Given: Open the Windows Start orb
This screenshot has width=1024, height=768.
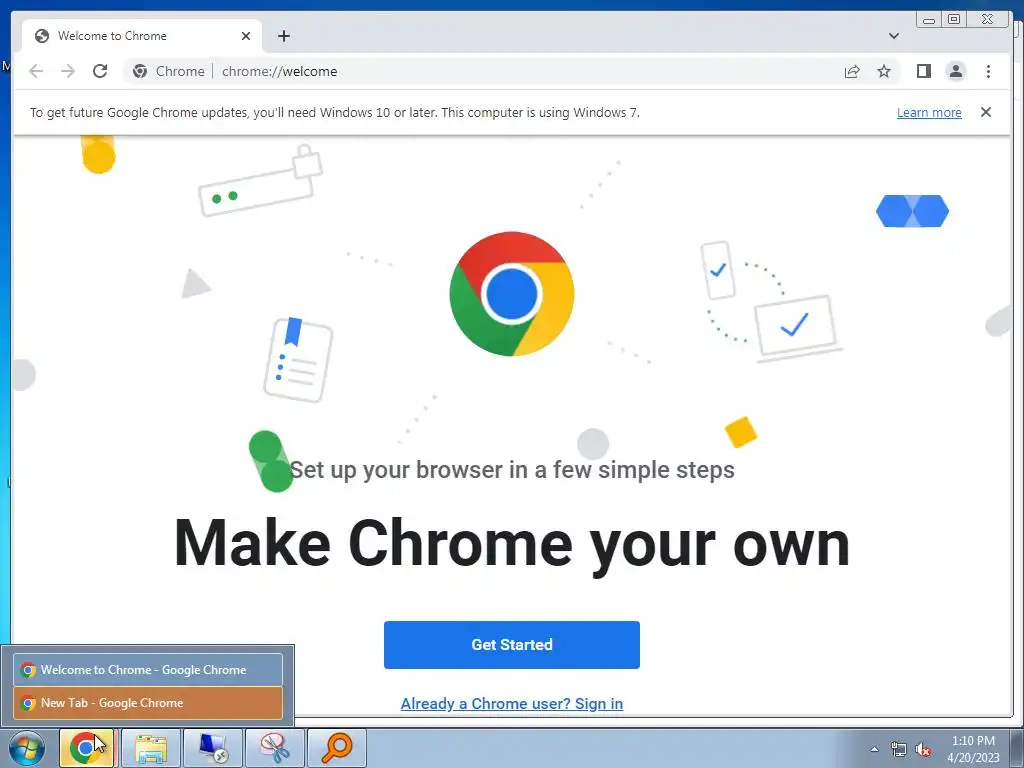Looking at the screenshot, I should click(27, 748).
